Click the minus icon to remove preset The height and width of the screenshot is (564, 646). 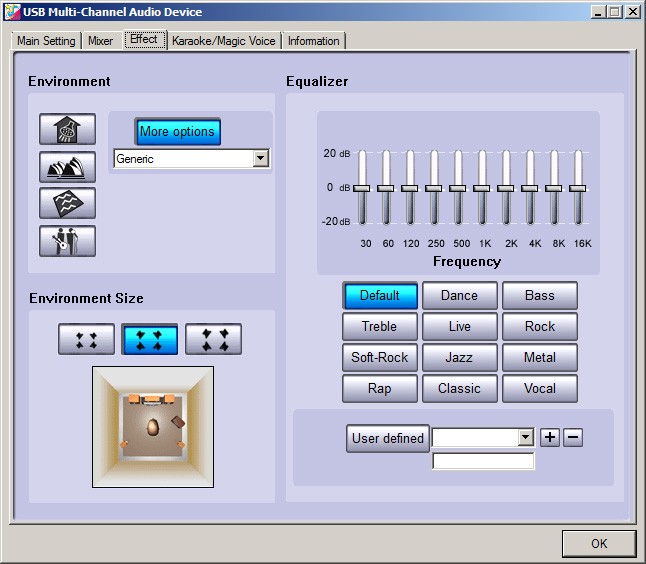click(572, 437)
